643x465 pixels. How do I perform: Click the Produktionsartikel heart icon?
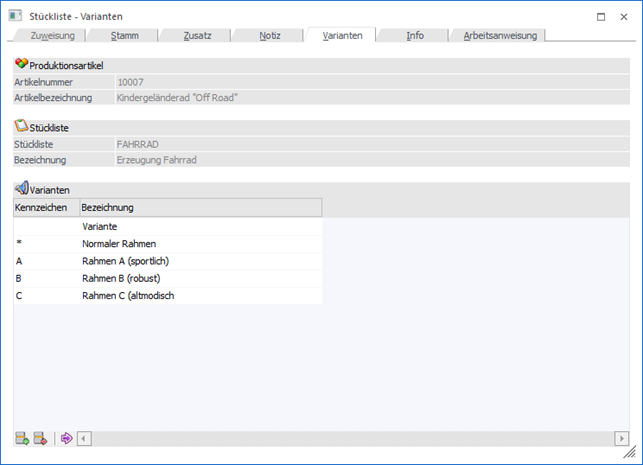click(x=21, y=64)
